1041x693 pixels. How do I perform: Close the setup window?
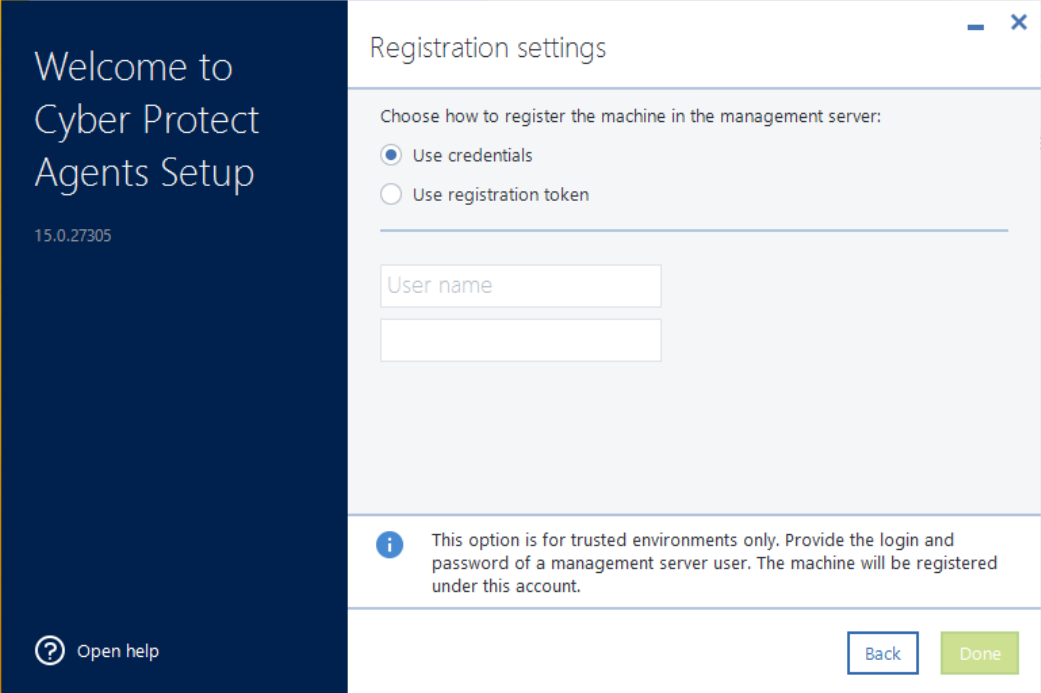click(x=1018, y=22)
